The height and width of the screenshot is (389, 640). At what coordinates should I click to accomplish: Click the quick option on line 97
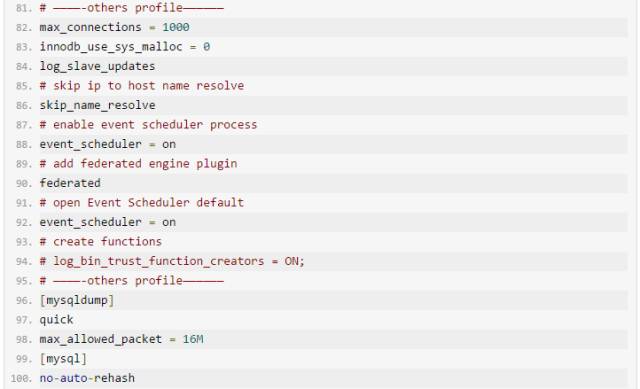(56, 320)
